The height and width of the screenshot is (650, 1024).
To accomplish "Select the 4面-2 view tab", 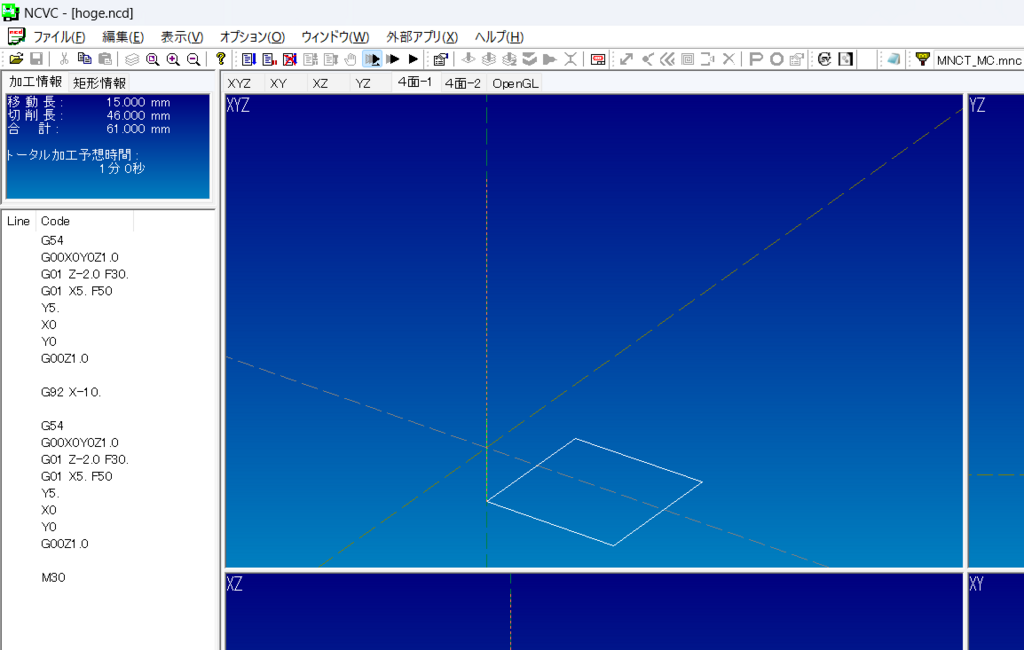I will pyautogui.click(x=462, y=84).
